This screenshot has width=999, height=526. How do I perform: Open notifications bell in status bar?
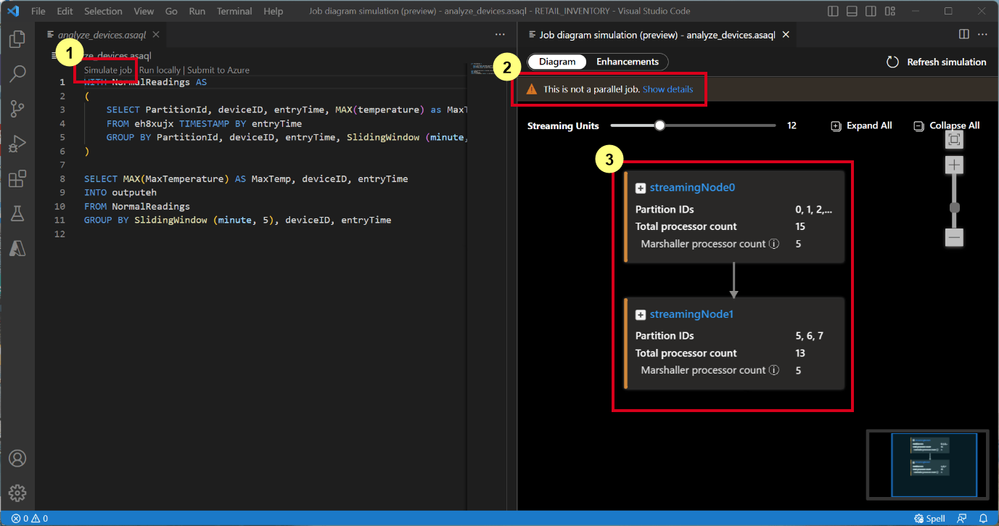pos(984,518)
